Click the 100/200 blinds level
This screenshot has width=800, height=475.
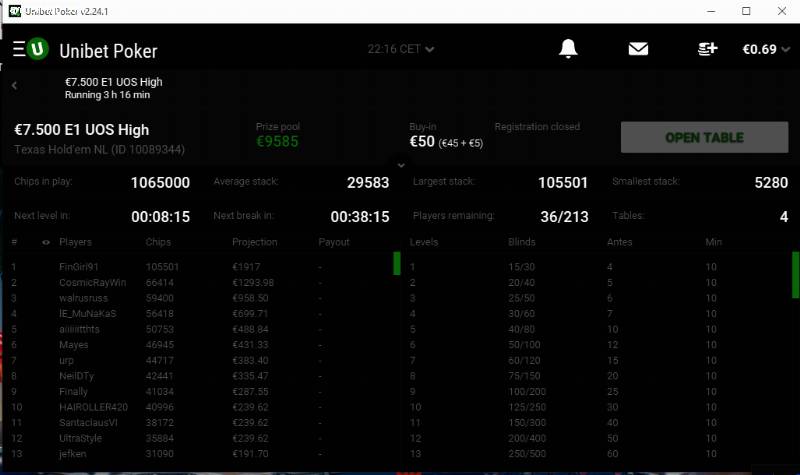coord(527,392)
